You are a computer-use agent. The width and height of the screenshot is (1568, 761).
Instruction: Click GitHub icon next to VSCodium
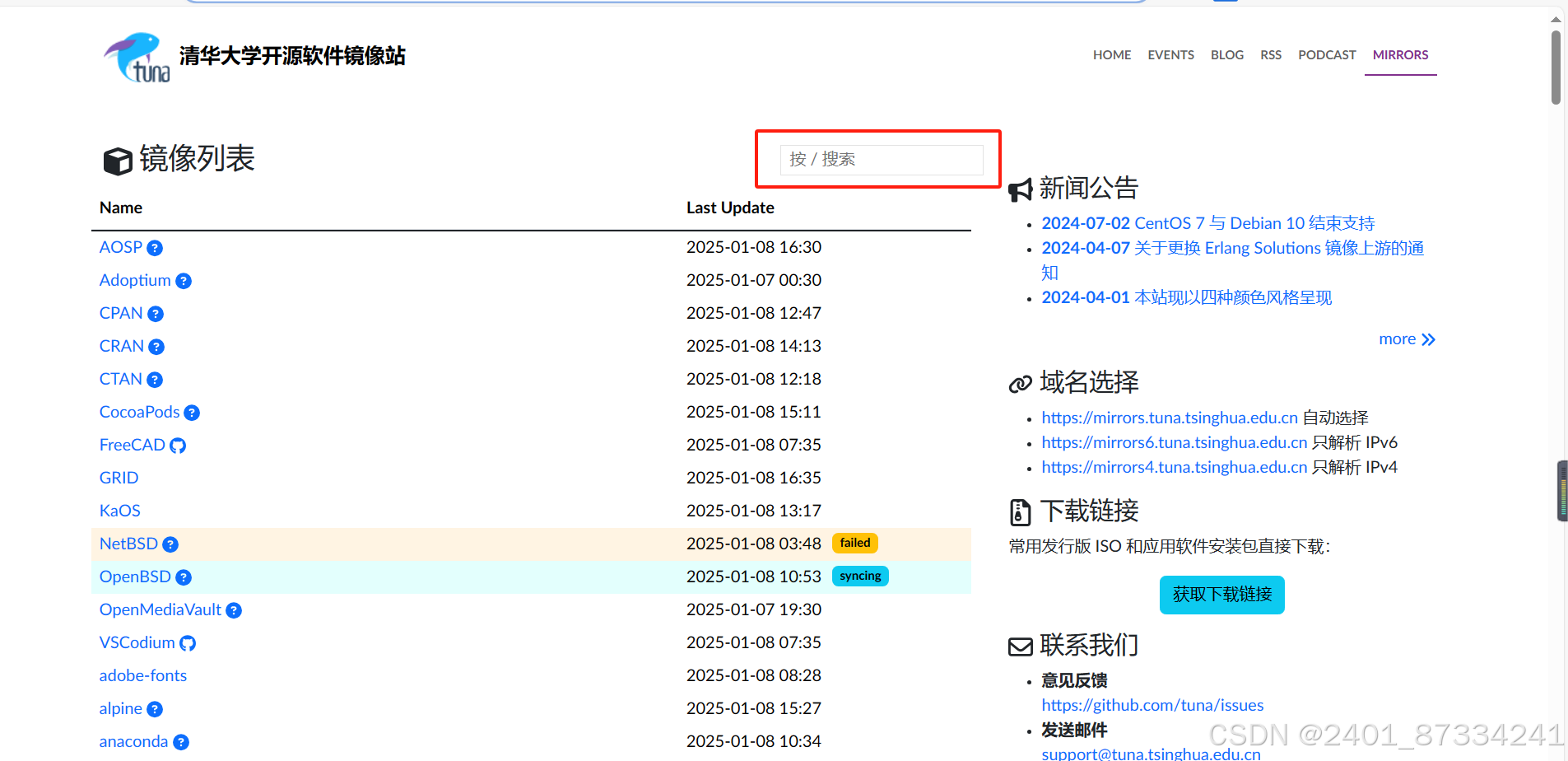[188, 643]
